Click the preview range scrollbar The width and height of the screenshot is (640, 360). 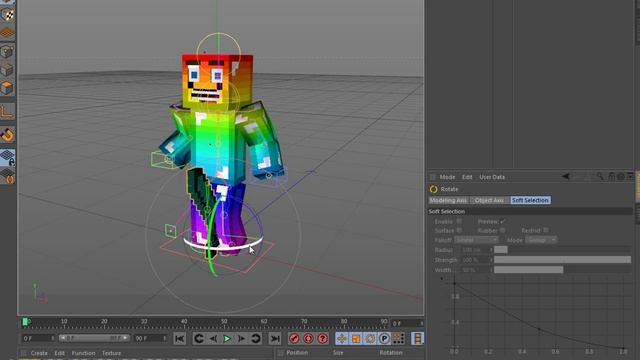click(94, 338)
